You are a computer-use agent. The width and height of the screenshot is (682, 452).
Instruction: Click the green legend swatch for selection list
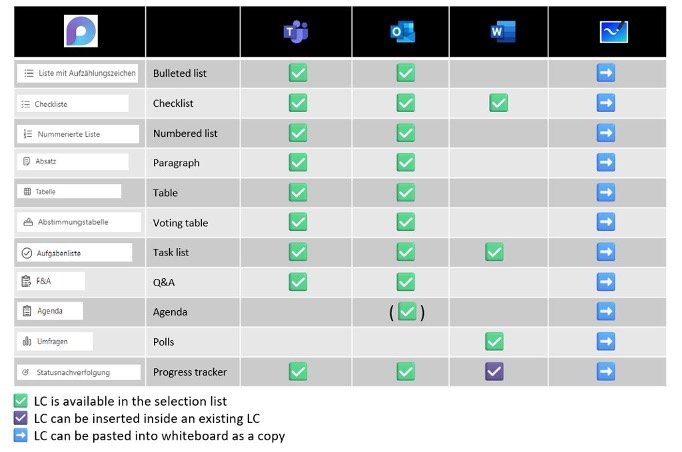pyautogui.click(x=20, y=401)
